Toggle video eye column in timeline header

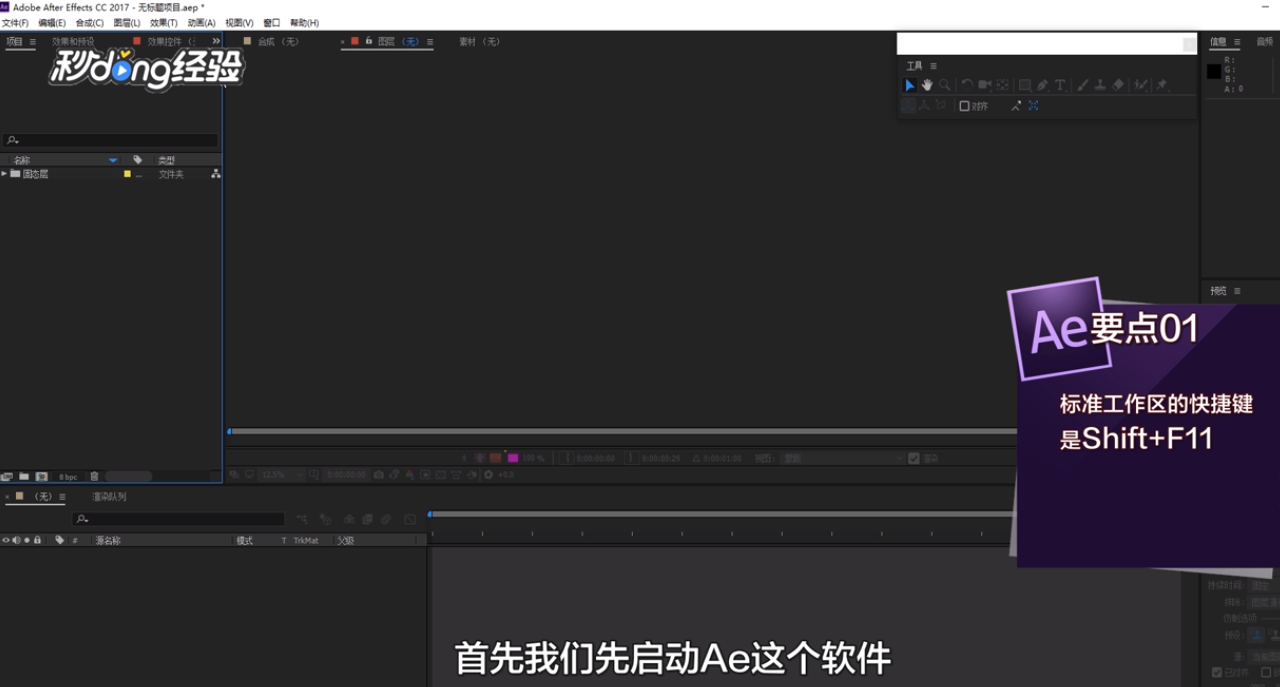pos(6,540)
